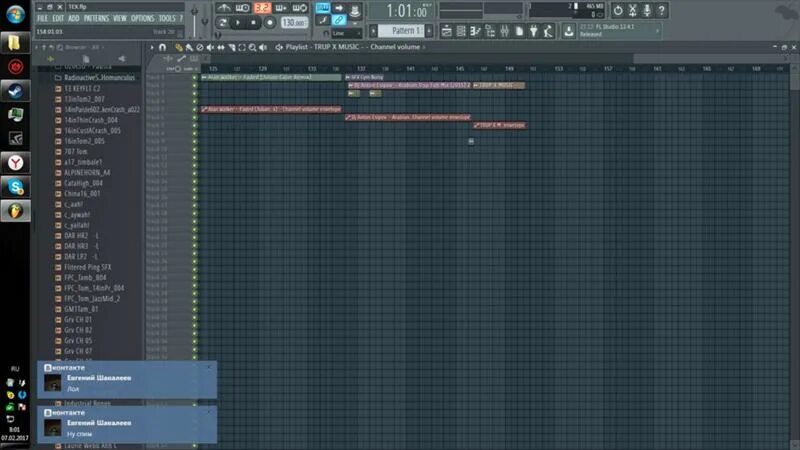Image resolution: width=800 pixels, height=450 pixels.
Task: Click the 130.000 tempo field
Action: (294, 22)
